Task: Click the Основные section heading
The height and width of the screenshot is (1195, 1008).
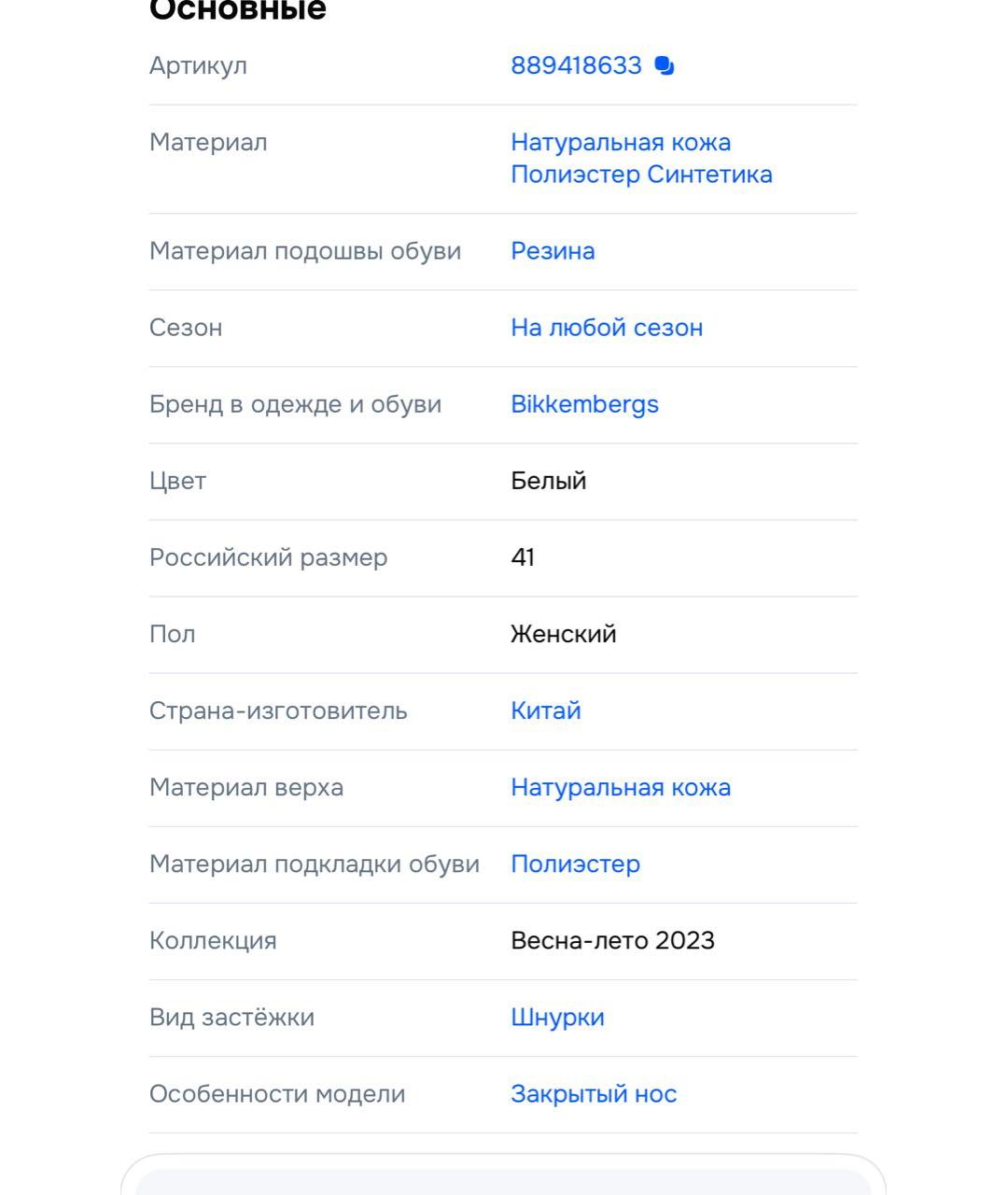Action: (x=236, y=9)
